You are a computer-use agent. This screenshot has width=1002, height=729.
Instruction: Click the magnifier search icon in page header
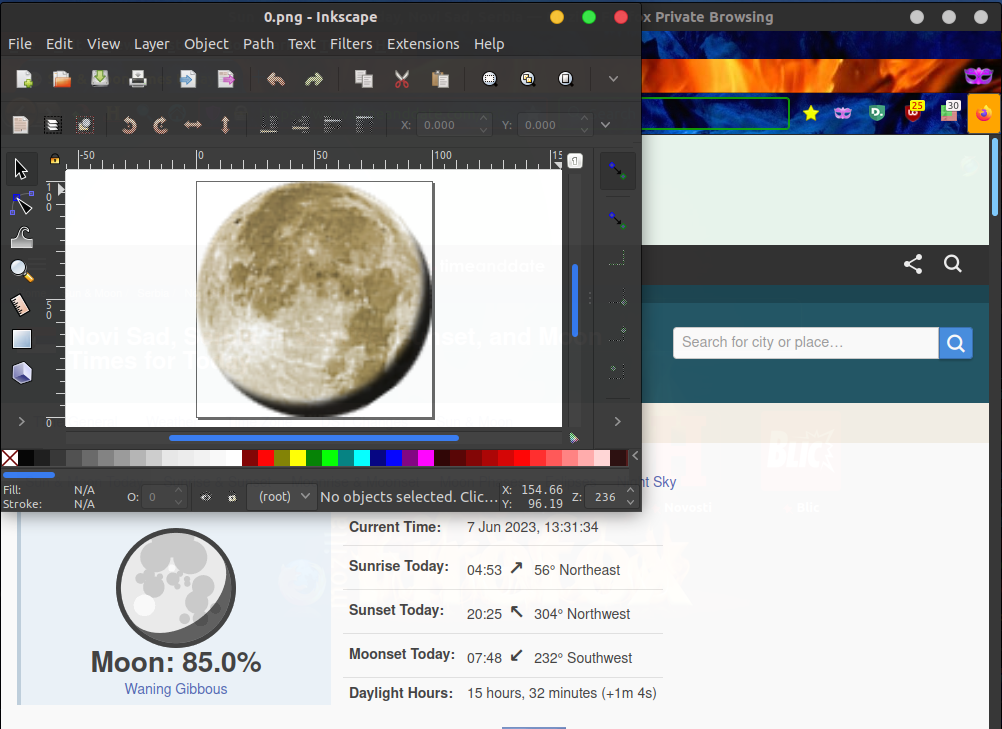click(x=953, y=263)
